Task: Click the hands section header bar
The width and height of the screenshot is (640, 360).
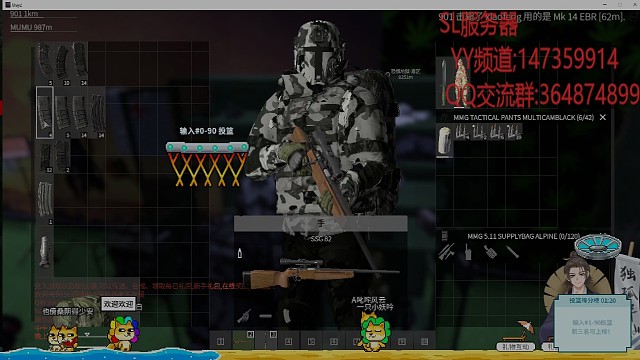Action: pyautogui.click(x=320, y=223)
